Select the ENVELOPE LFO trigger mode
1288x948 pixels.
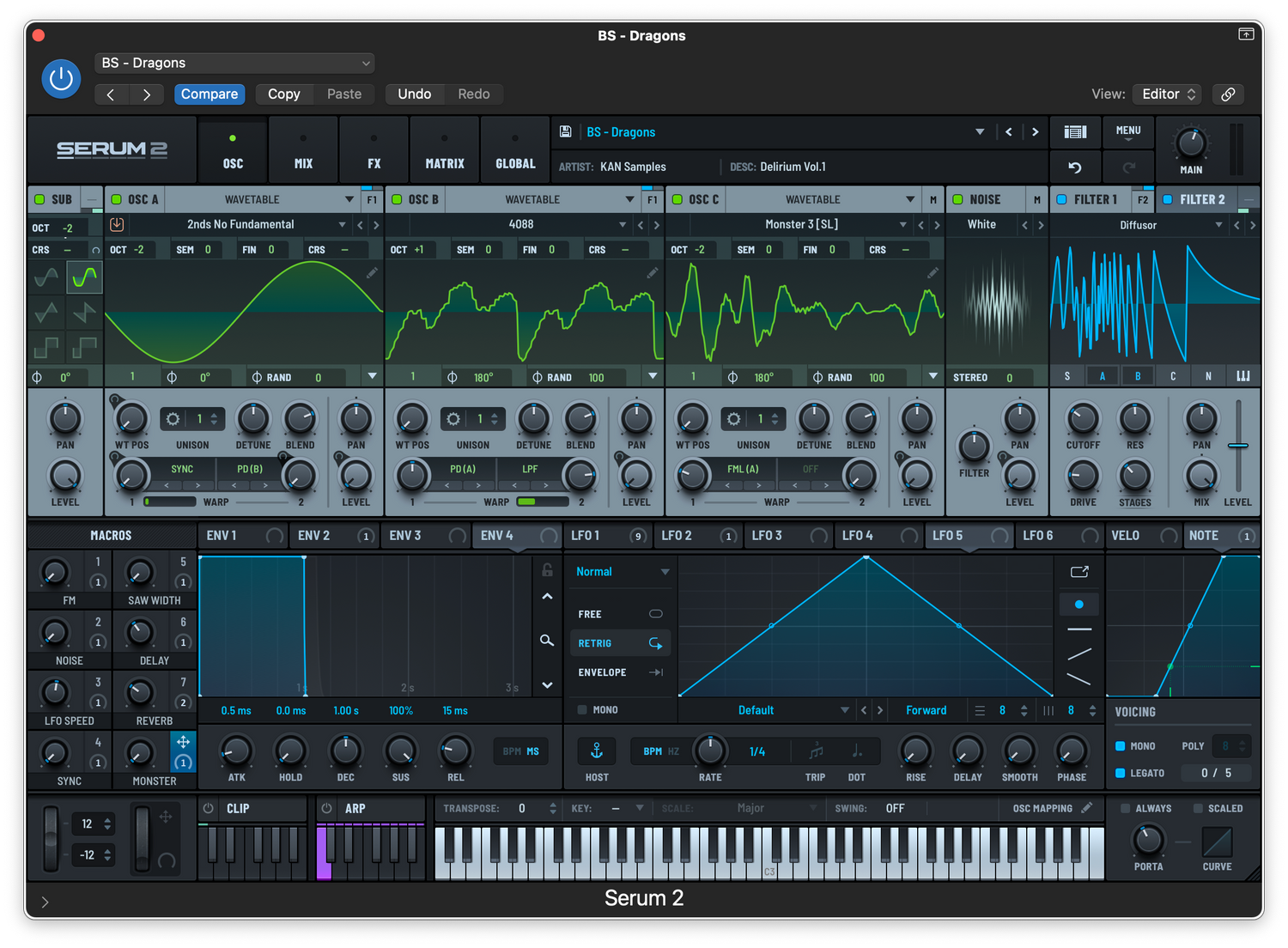[x=620, y=672]
